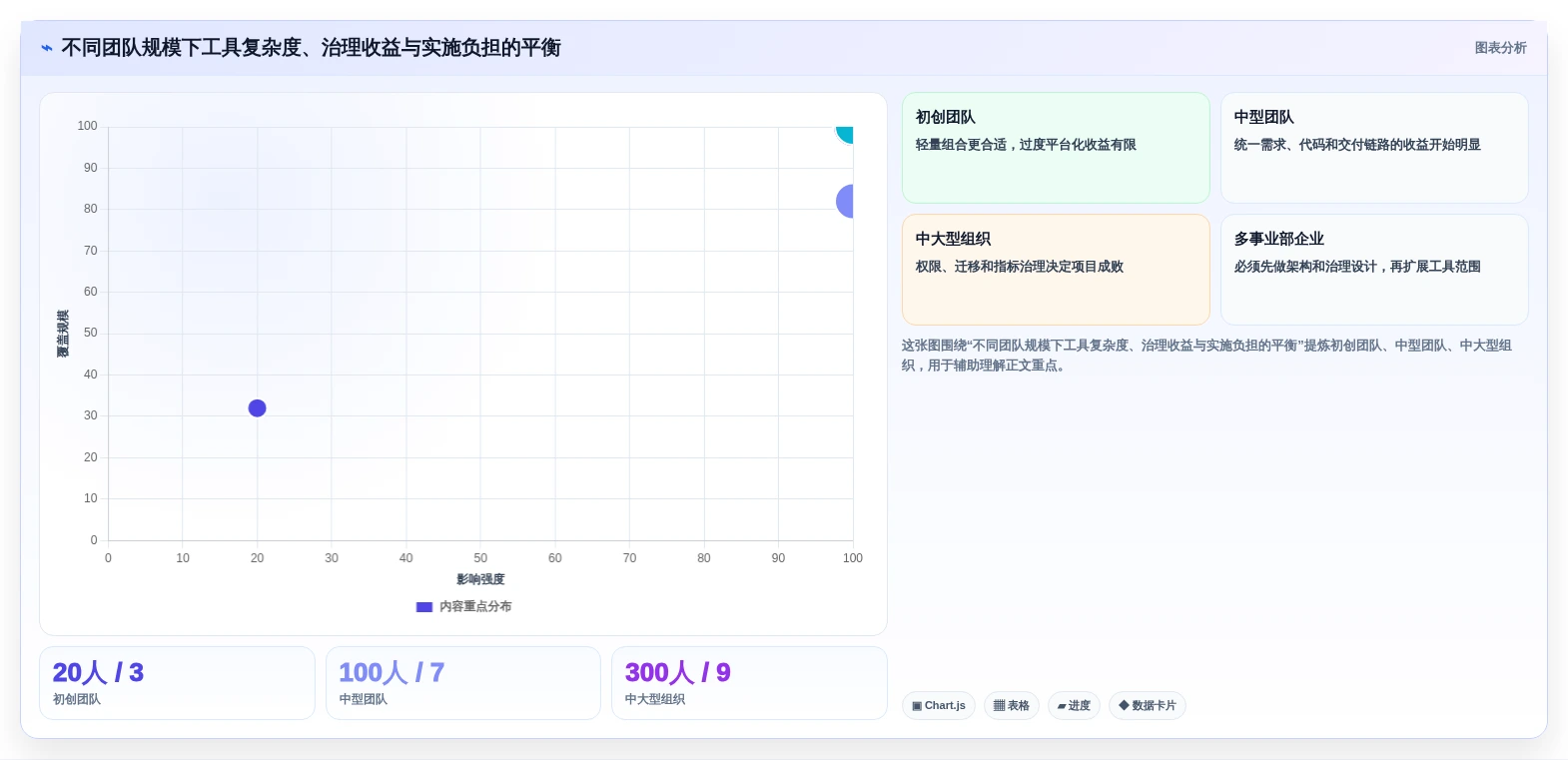1568x760 pixels.
Task: Click the 表格 tag
Action: (1012, 706)
